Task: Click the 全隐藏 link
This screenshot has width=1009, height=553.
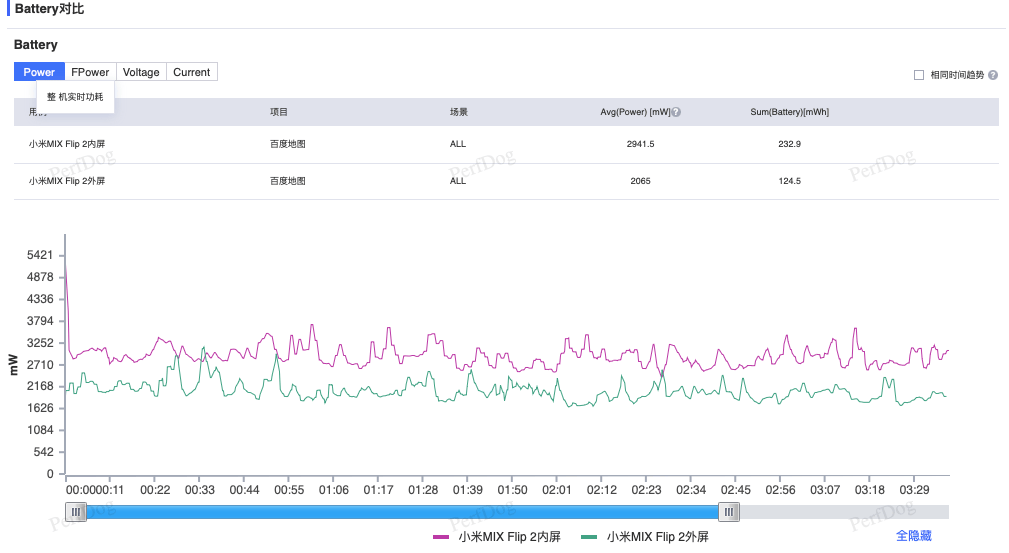Action: tap(914, 536)
